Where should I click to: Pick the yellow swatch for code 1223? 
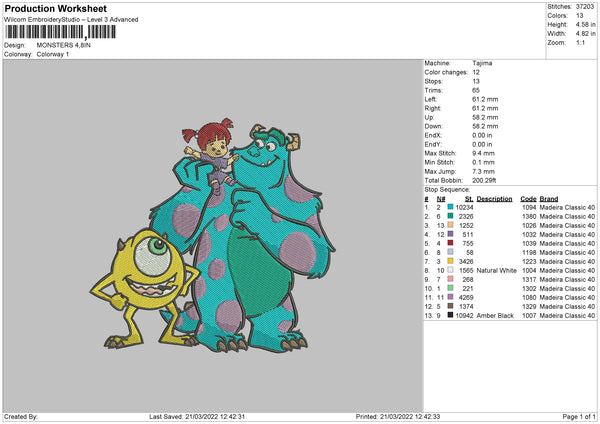tap(450, 261)
